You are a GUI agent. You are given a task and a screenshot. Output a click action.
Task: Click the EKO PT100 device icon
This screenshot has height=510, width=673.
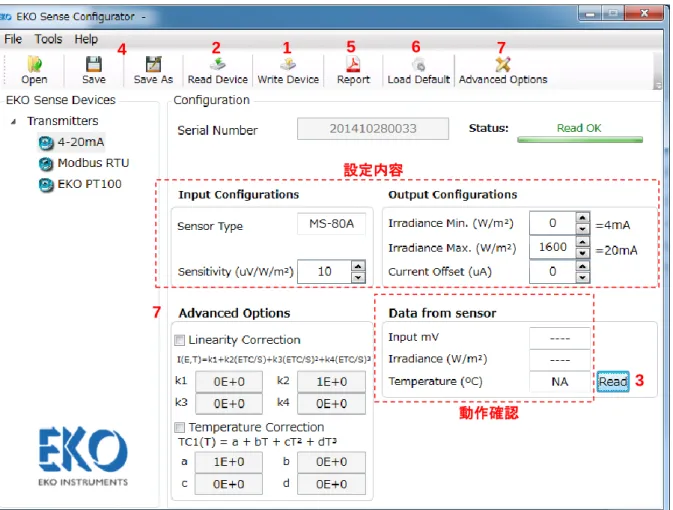pyautogui.click(x=46, y=185)
